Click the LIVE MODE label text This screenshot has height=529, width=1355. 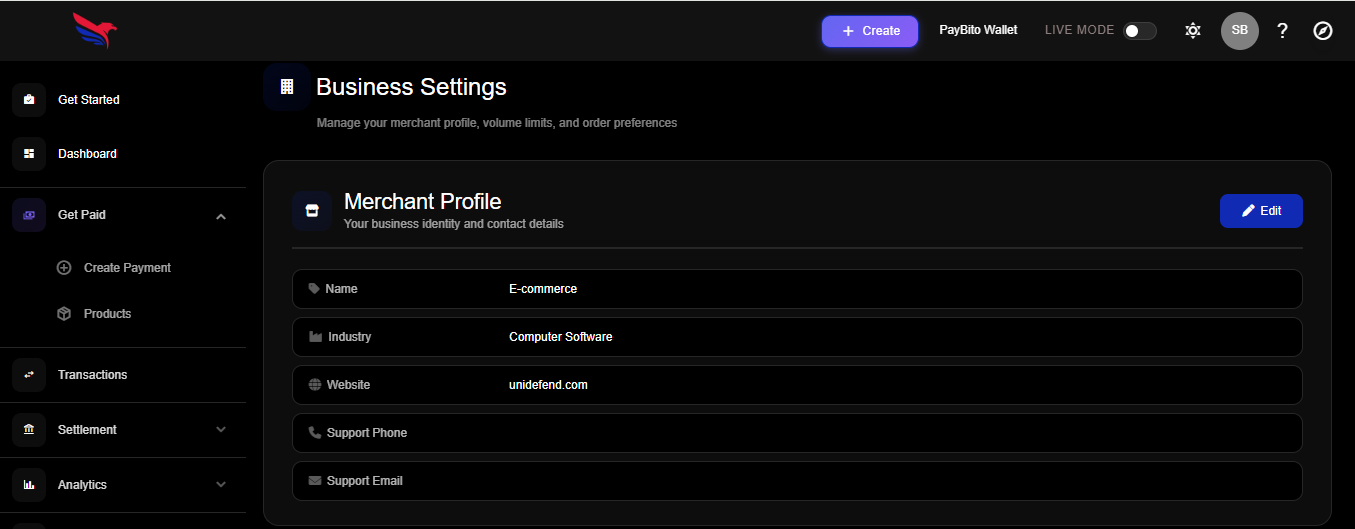click(1079, 30)
